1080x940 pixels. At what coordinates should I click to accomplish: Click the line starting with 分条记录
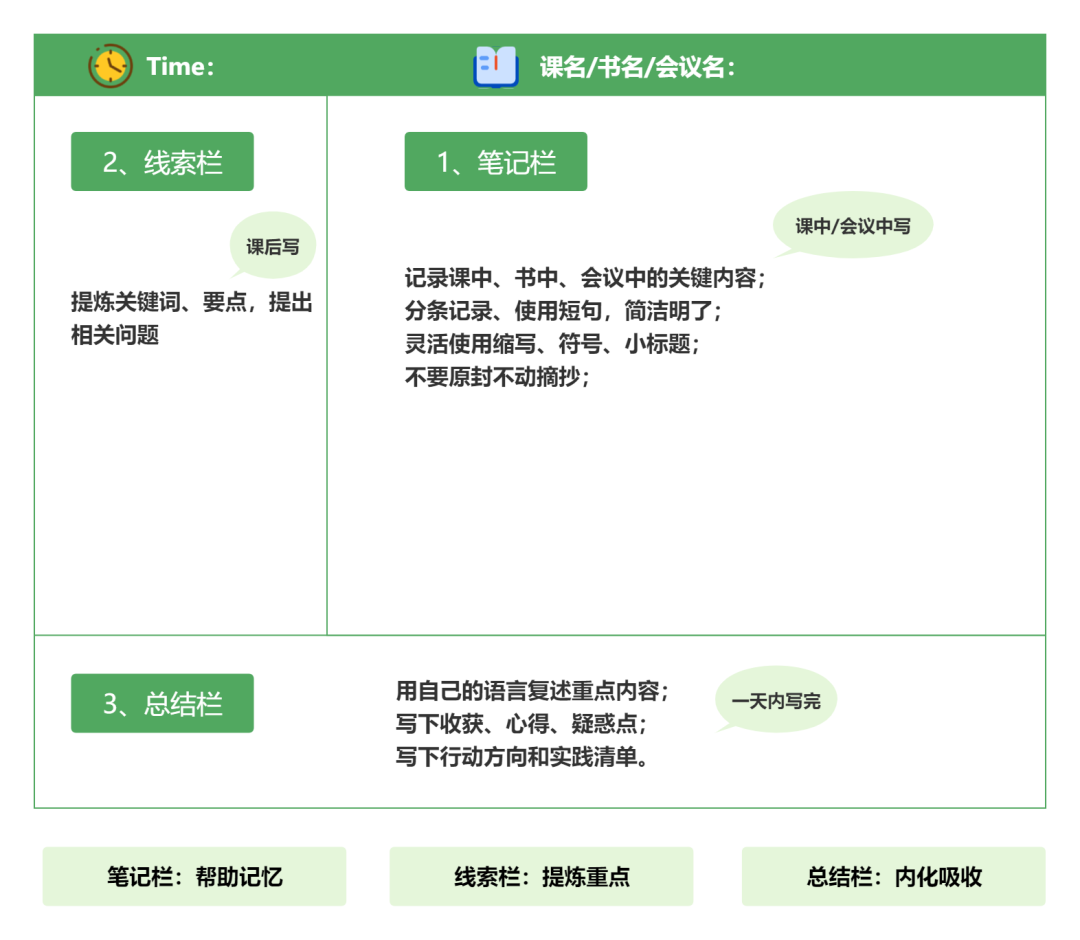pyautogui.click(x=563, y=311)
